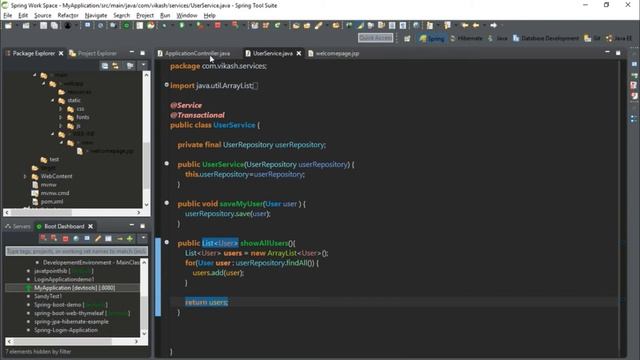640x360 pixels.
Task: Toggle Link with Editor in Package Explorer
Action: (116, 66)
